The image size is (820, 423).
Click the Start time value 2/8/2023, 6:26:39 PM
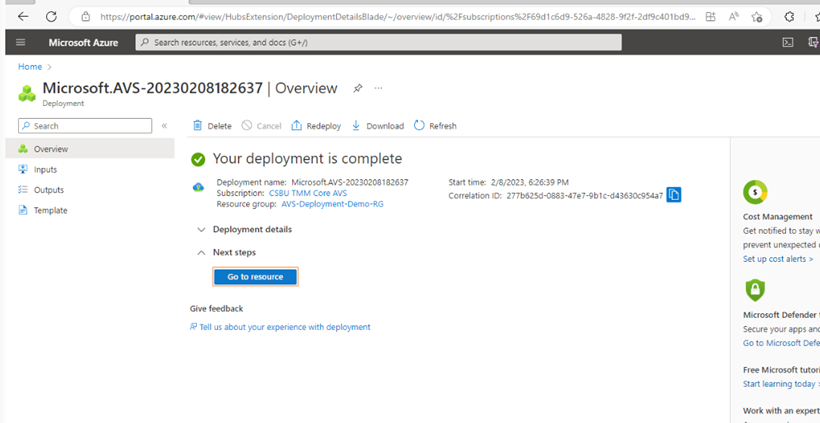530,182
